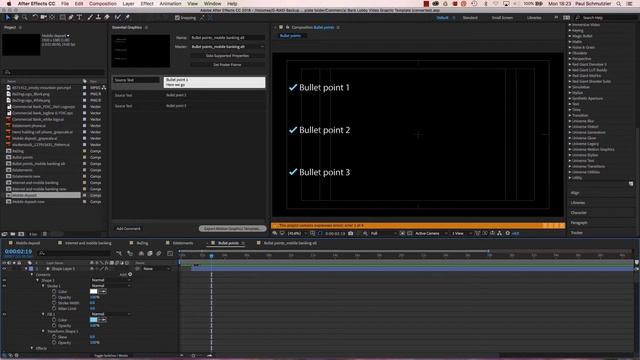
Task: Collapse the Transform: Shape 1 group
Action: pyautogui.click(x=43, y=331)
